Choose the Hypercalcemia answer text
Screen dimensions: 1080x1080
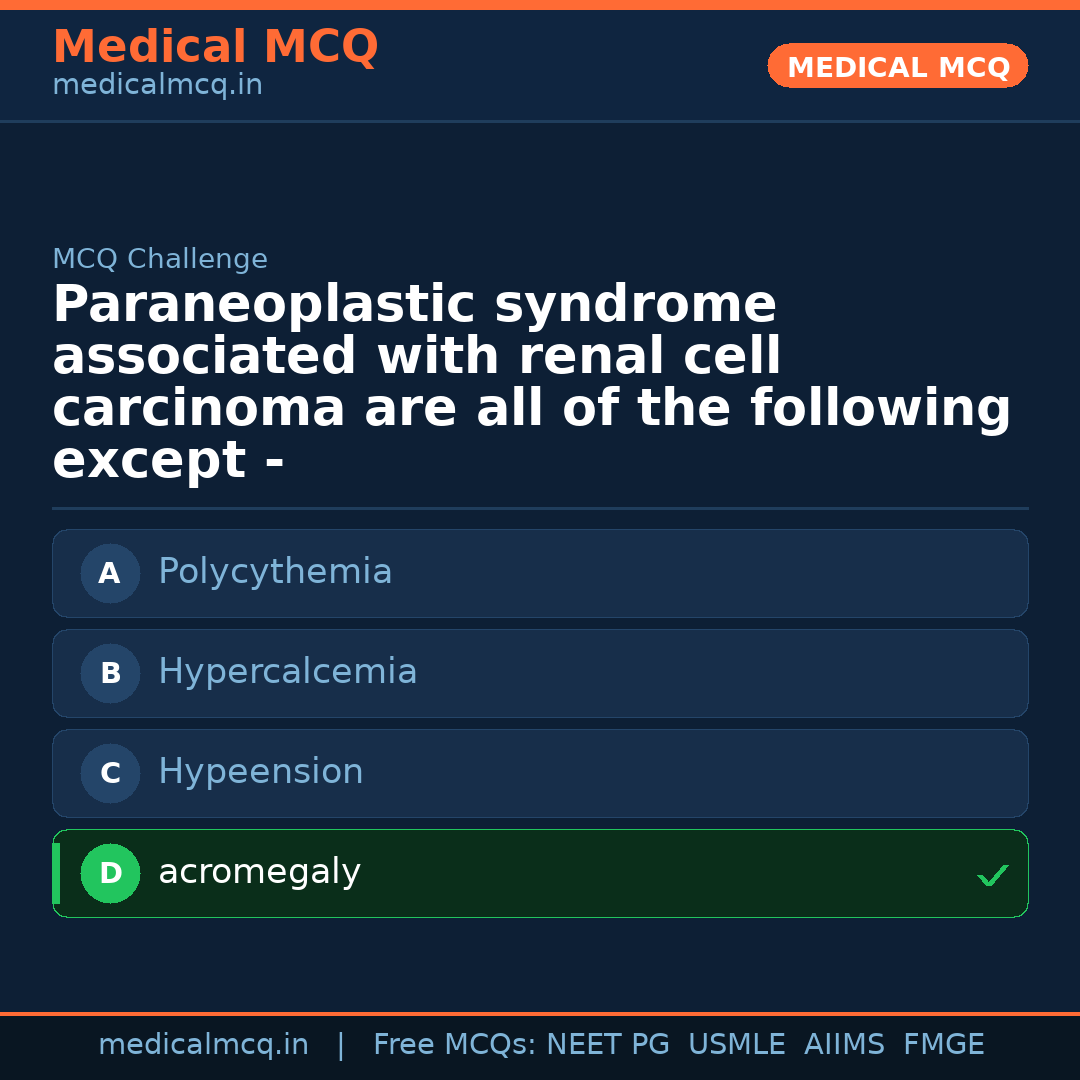pos(287,672)
